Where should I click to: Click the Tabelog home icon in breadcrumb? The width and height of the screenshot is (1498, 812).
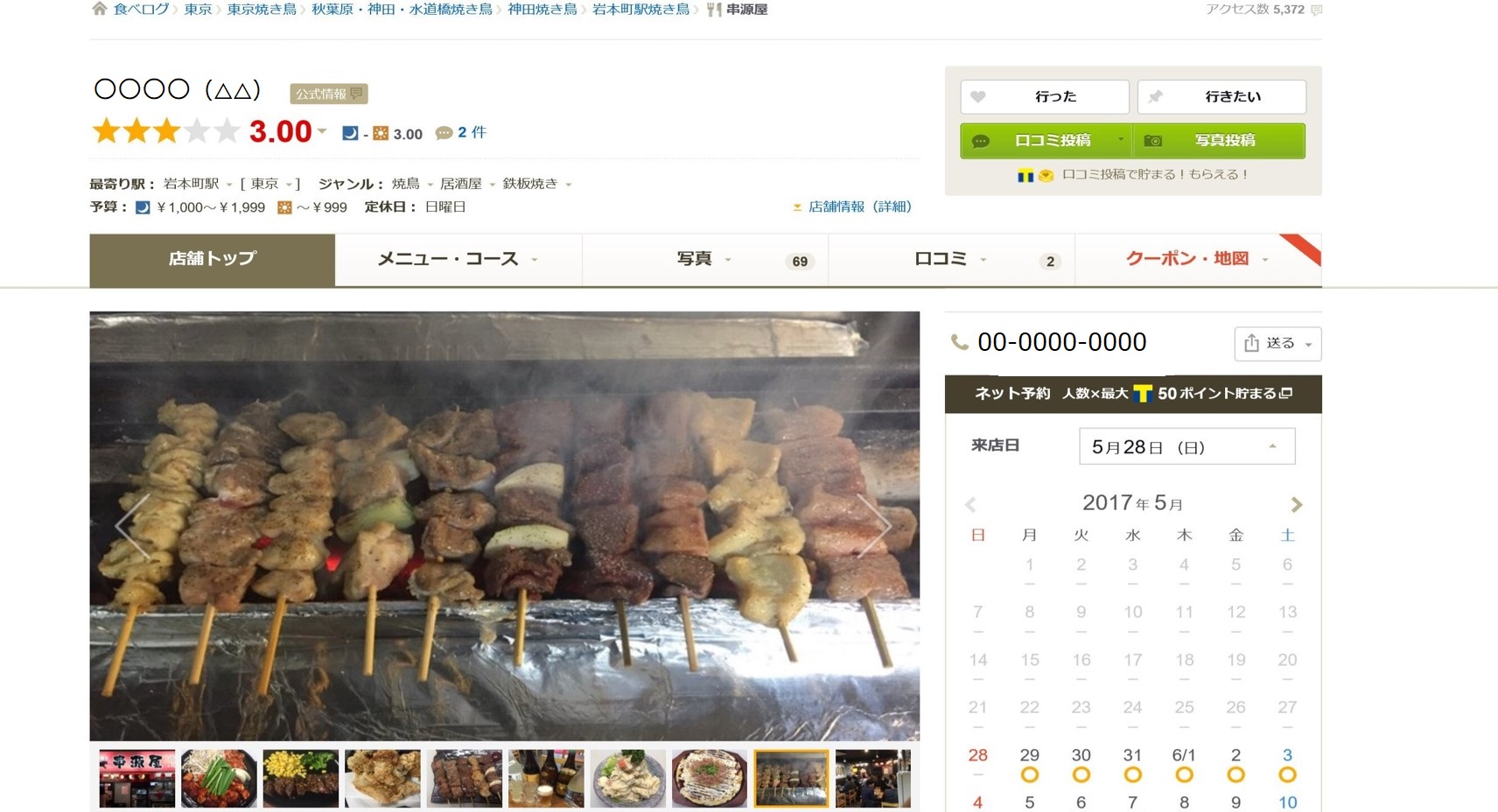(x=100, y=9)
